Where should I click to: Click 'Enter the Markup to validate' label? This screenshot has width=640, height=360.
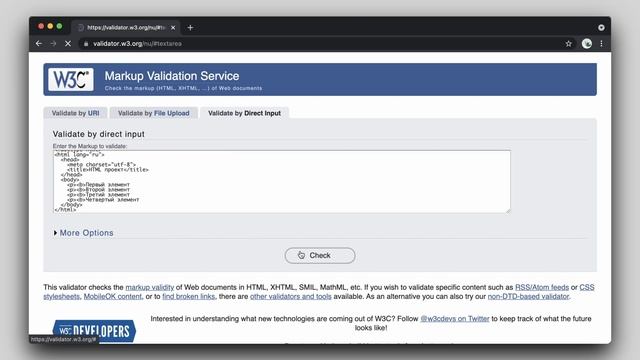90,146
